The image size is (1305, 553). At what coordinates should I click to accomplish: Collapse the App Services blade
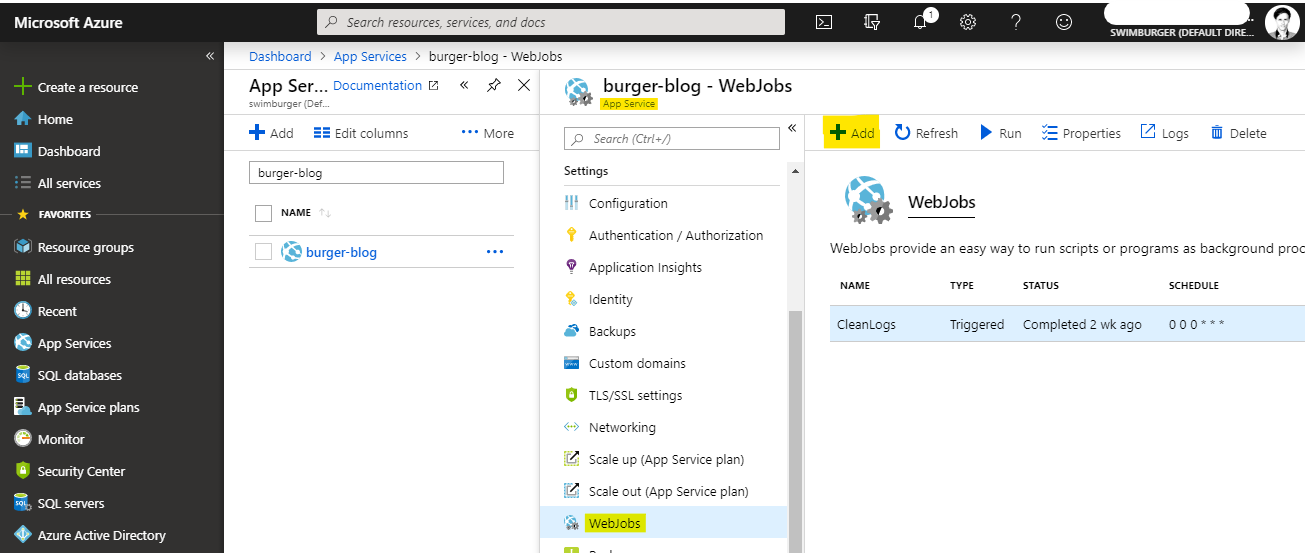(x=464, y=85)
